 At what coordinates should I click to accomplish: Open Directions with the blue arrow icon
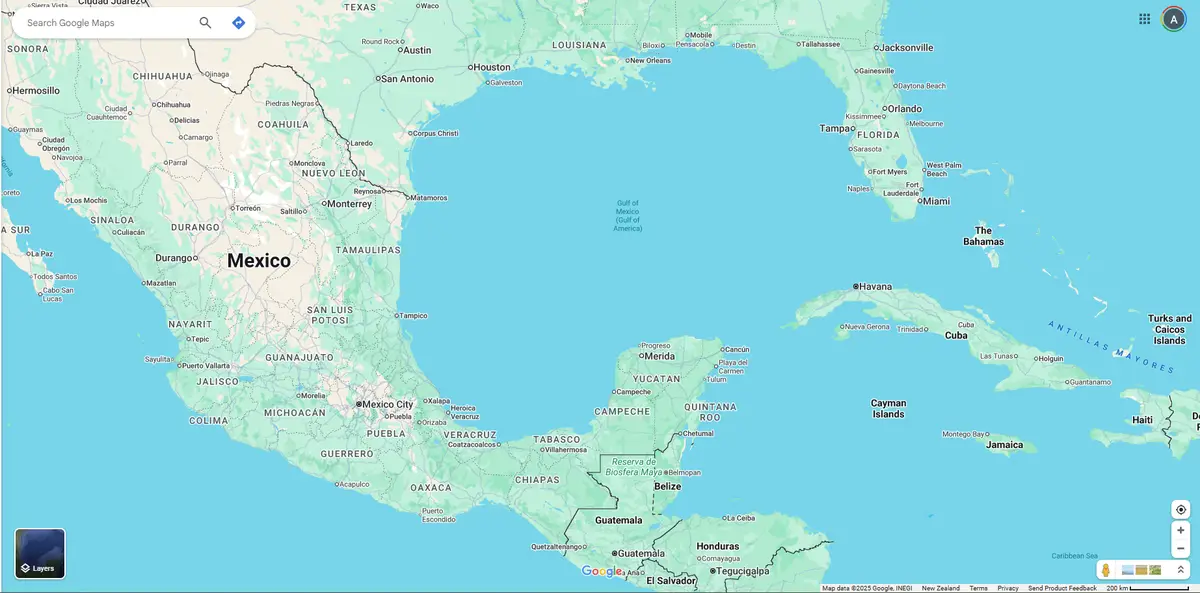[x=238, y=22]
